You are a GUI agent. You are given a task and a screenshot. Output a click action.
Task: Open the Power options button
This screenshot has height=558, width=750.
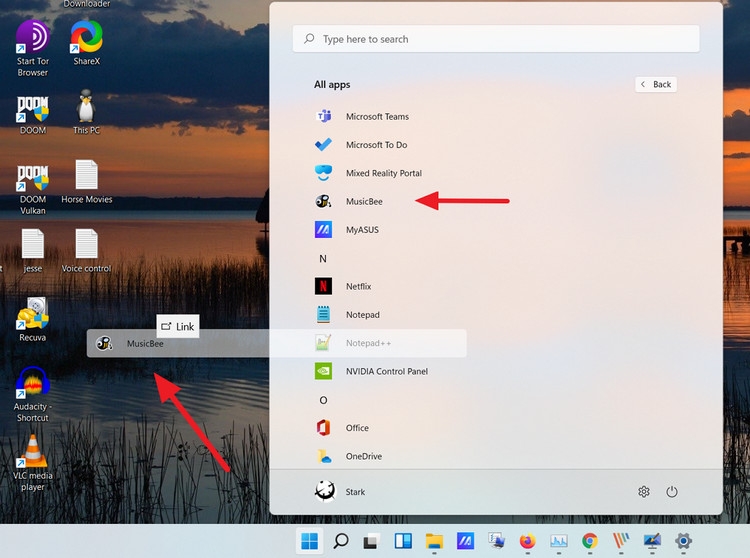[672, 492]
